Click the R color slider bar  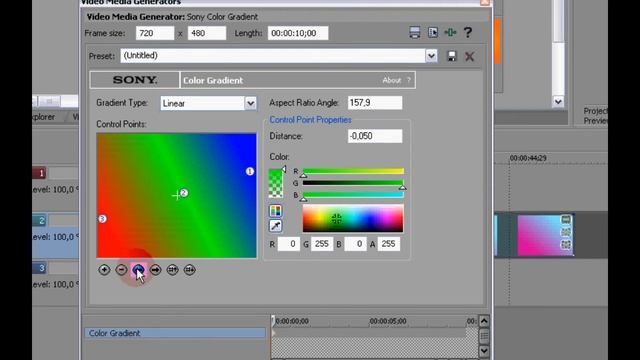tap(353, 171)
